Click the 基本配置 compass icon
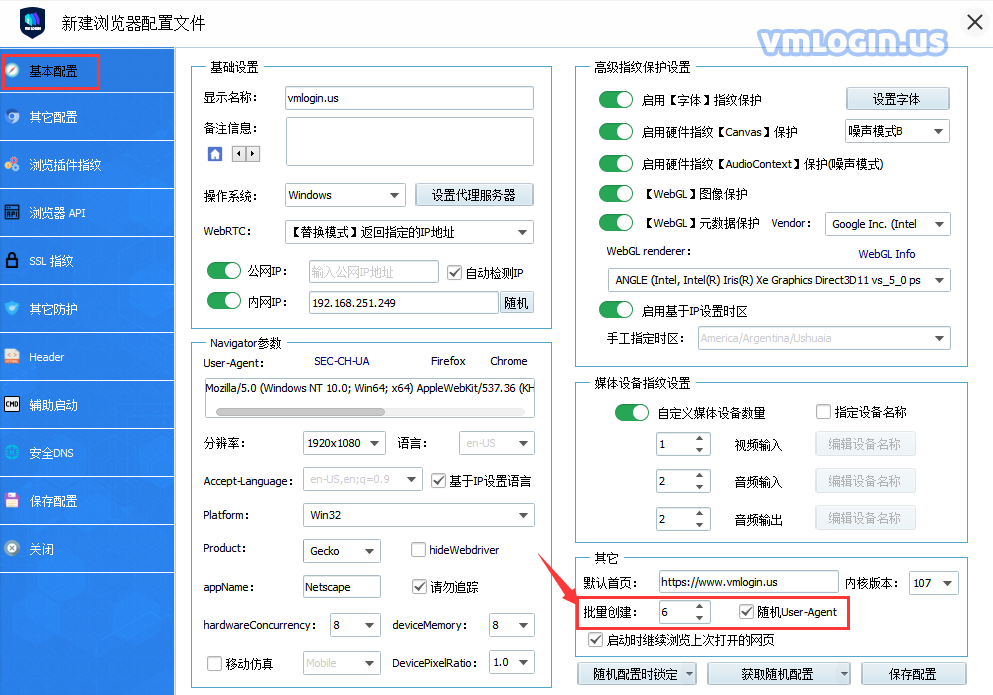This screenshot has height=695, width=993. pyautogui.click(x=12, y=70)
